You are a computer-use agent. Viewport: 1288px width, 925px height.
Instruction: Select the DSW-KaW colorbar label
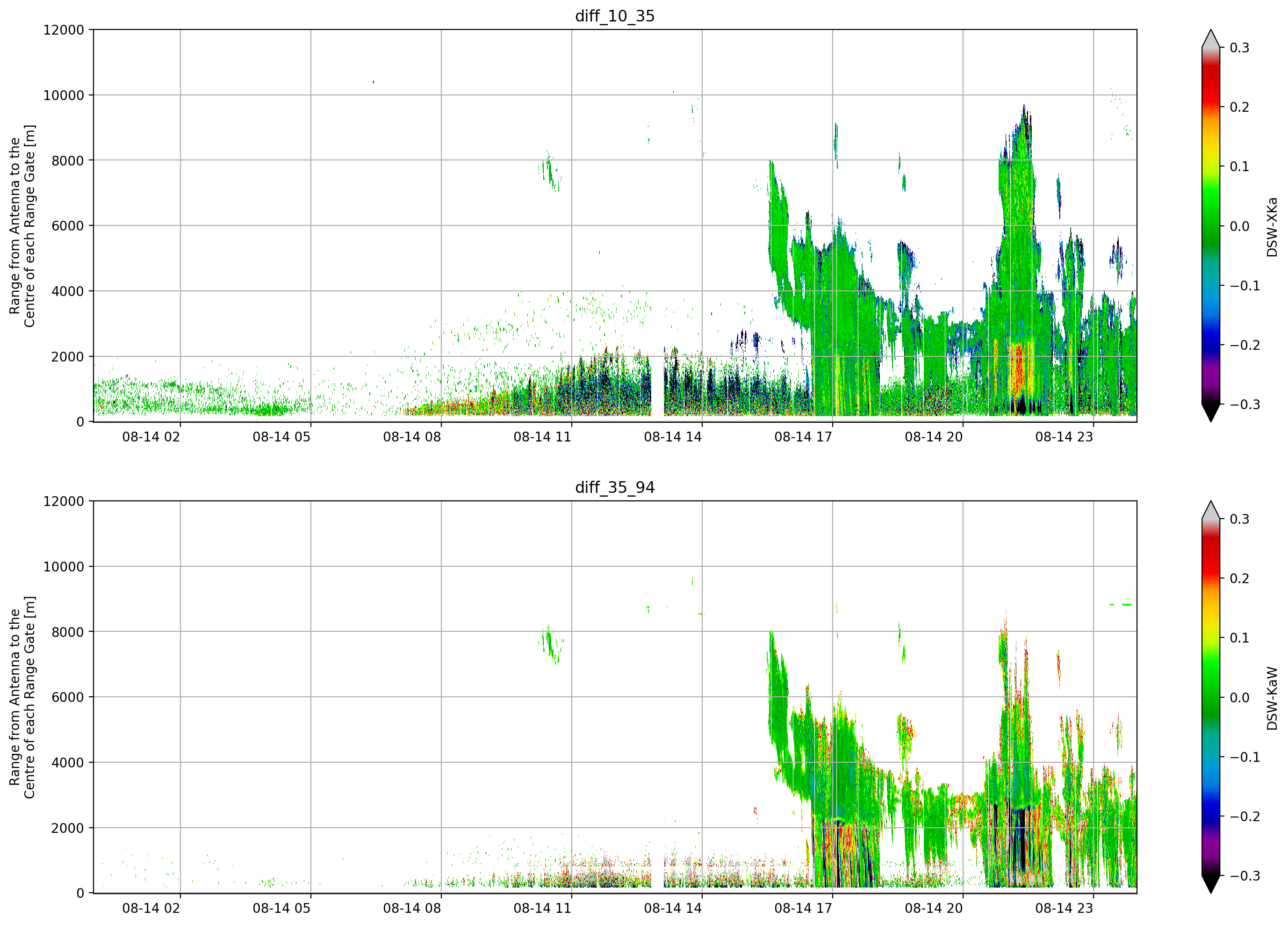pos(1272,698)
